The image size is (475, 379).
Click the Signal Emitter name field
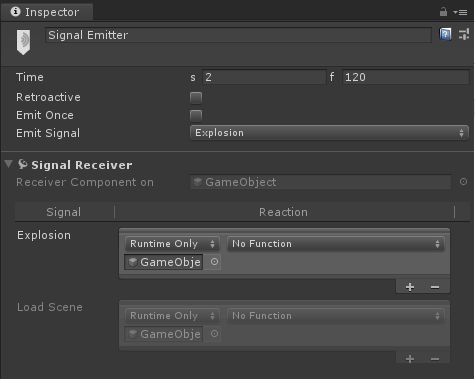pos(238,35)
